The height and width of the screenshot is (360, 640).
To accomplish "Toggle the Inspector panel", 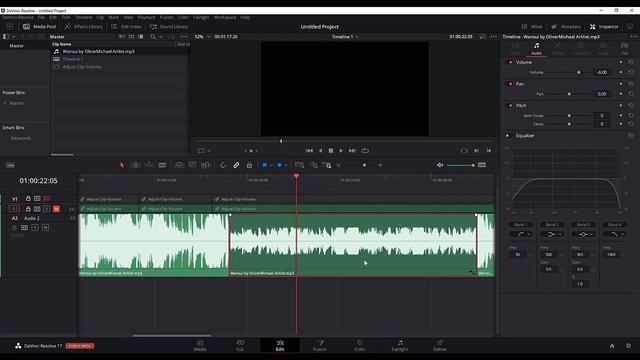I will tap(604, 27).
